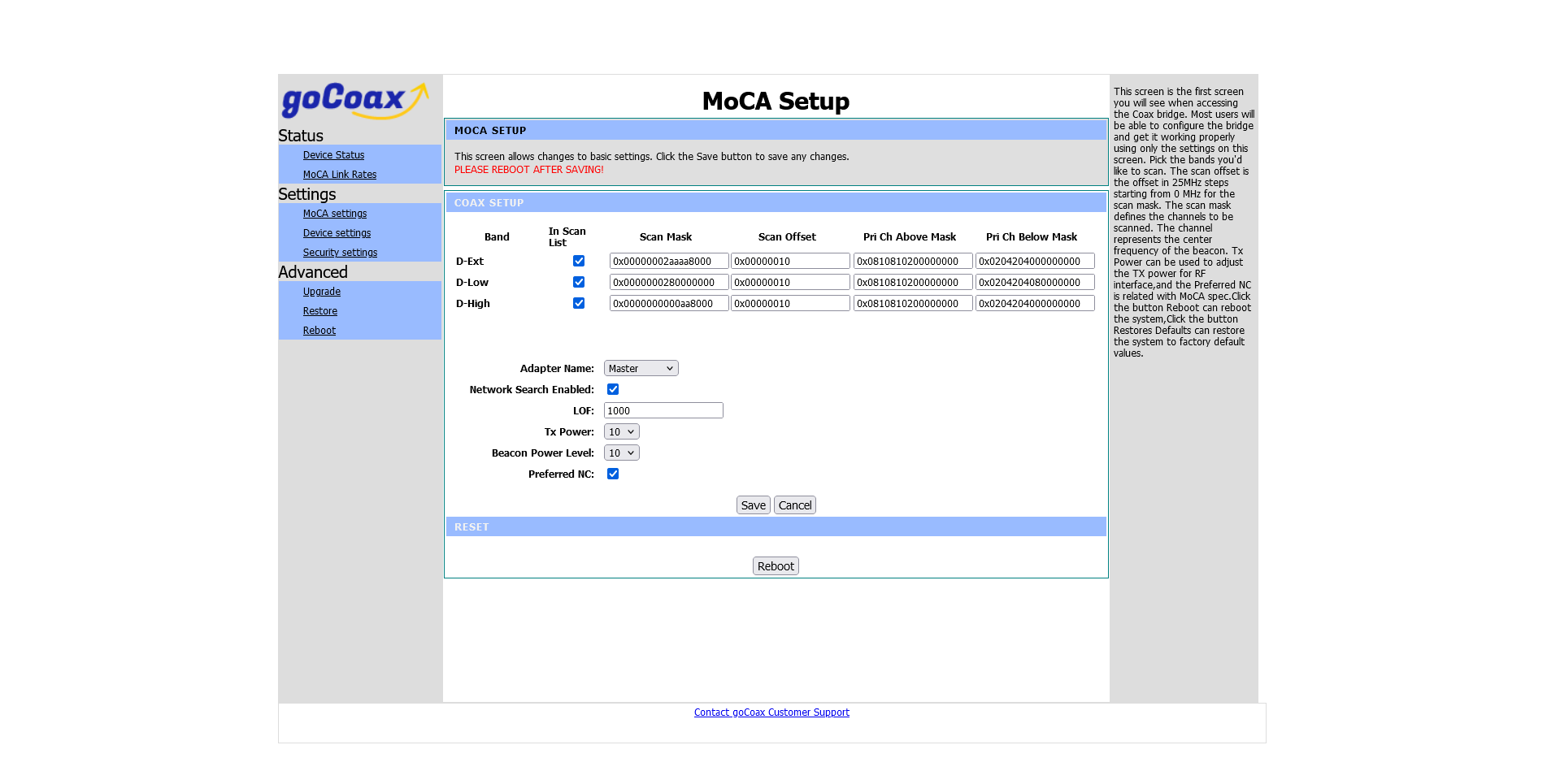Open Contact goCoax Customer Support link

coord(771,713)
